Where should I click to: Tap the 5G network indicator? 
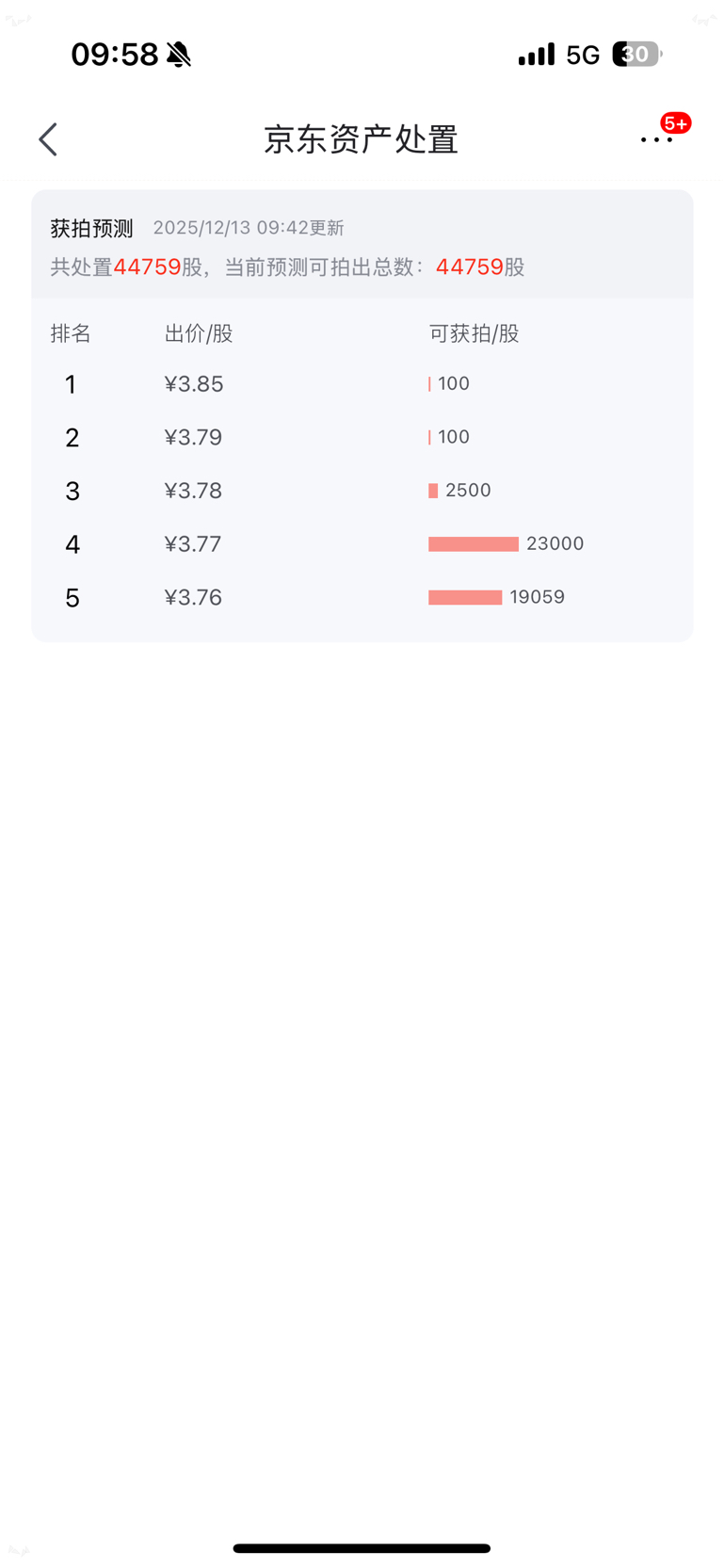(x=583, y=56)
